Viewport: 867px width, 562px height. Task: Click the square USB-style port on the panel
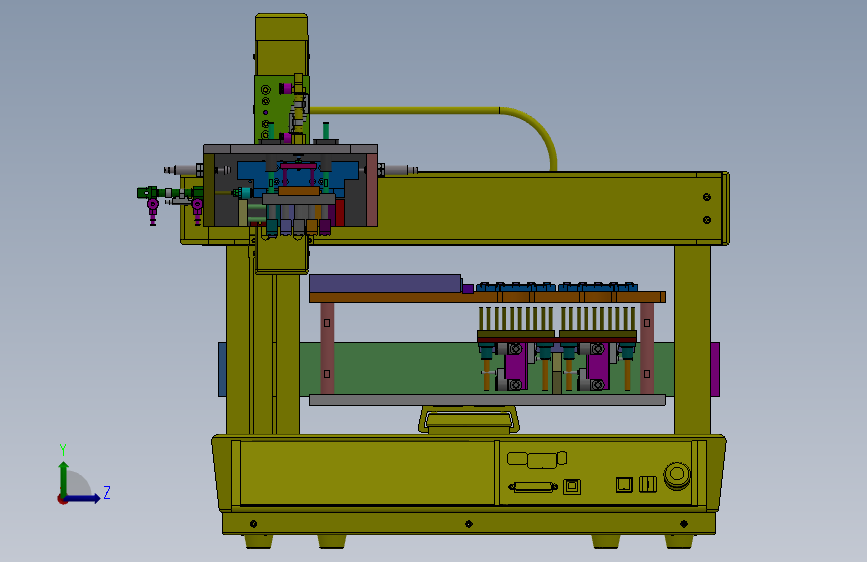[572, 487]
